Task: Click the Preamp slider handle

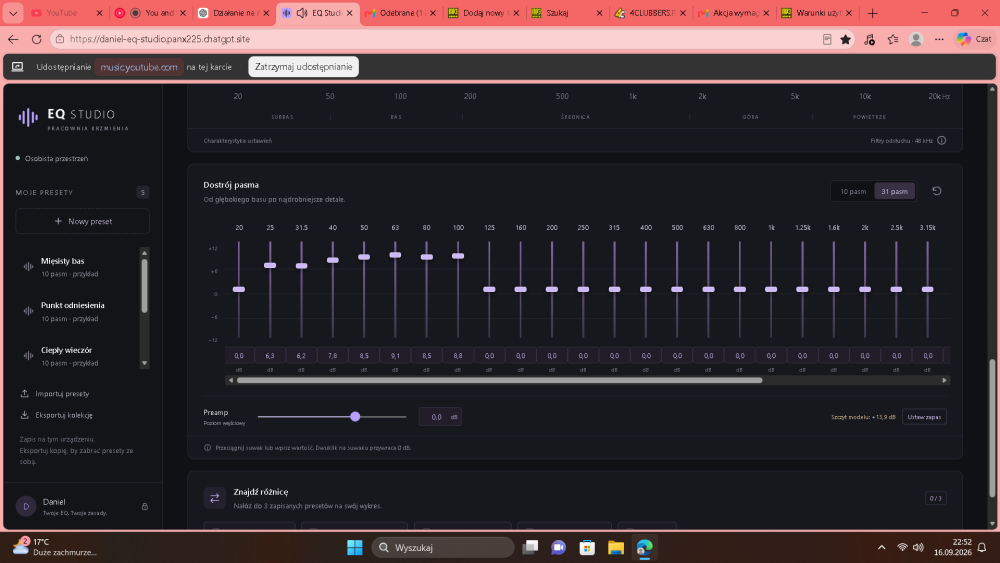Action: tap(355, 416)
